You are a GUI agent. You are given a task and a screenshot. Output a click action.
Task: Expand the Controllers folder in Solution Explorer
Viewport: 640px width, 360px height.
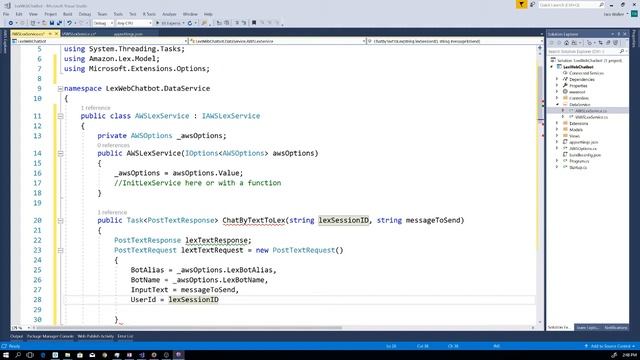click(x=558, y=98)
